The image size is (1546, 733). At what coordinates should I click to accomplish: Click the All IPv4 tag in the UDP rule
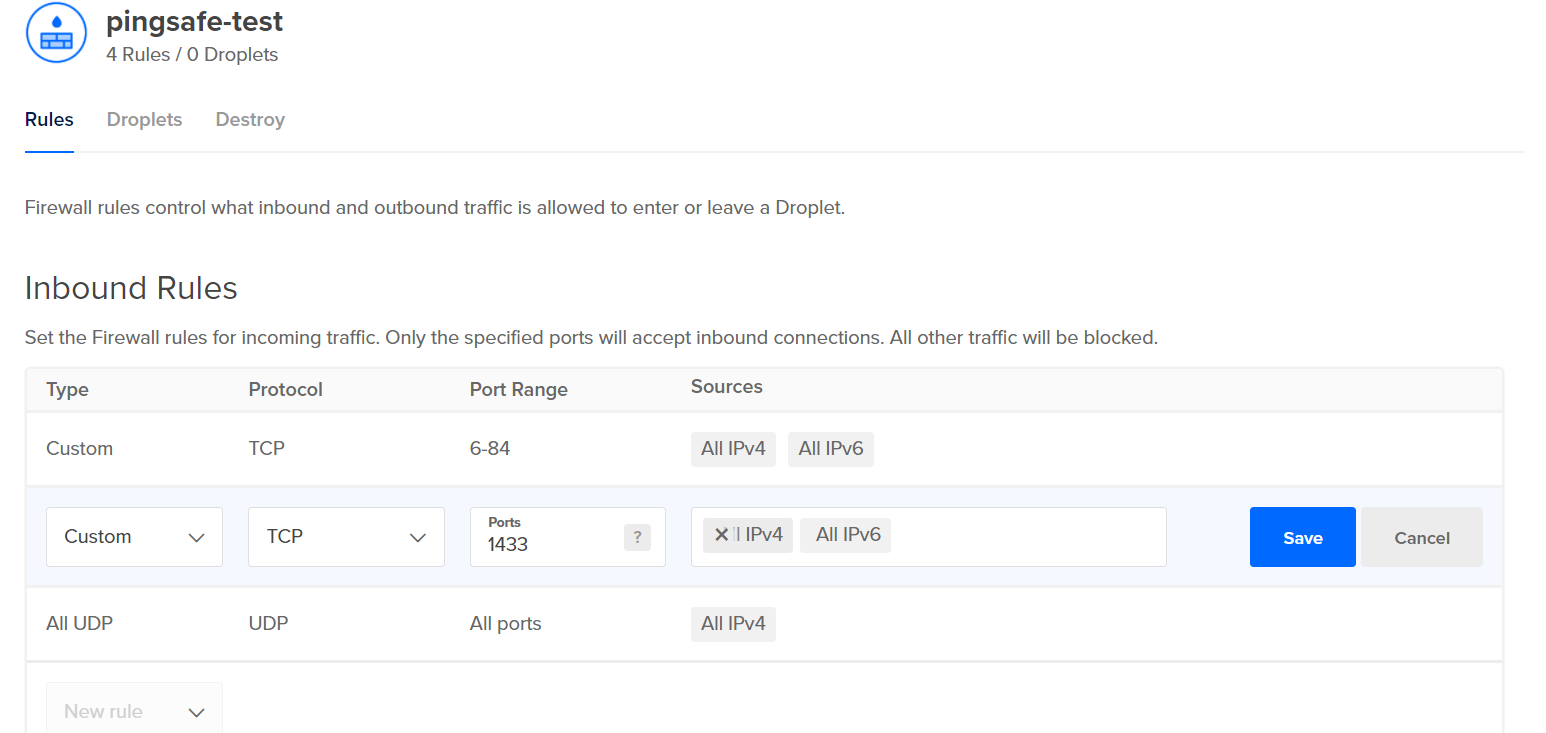pos(733,624)
